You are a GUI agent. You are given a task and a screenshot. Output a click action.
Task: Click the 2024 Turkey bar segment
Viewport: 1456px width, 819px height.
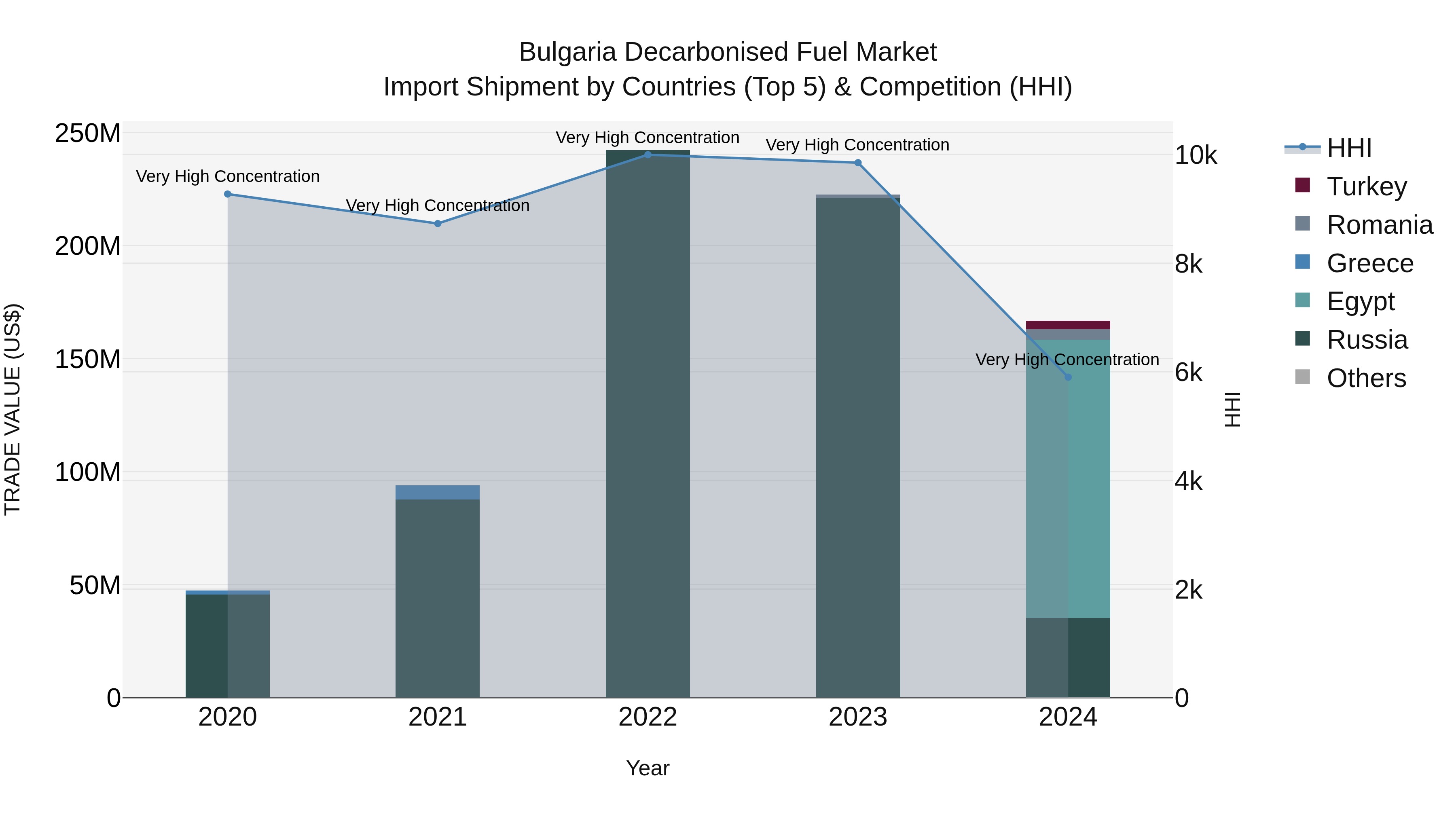(x=1068, y=325)
